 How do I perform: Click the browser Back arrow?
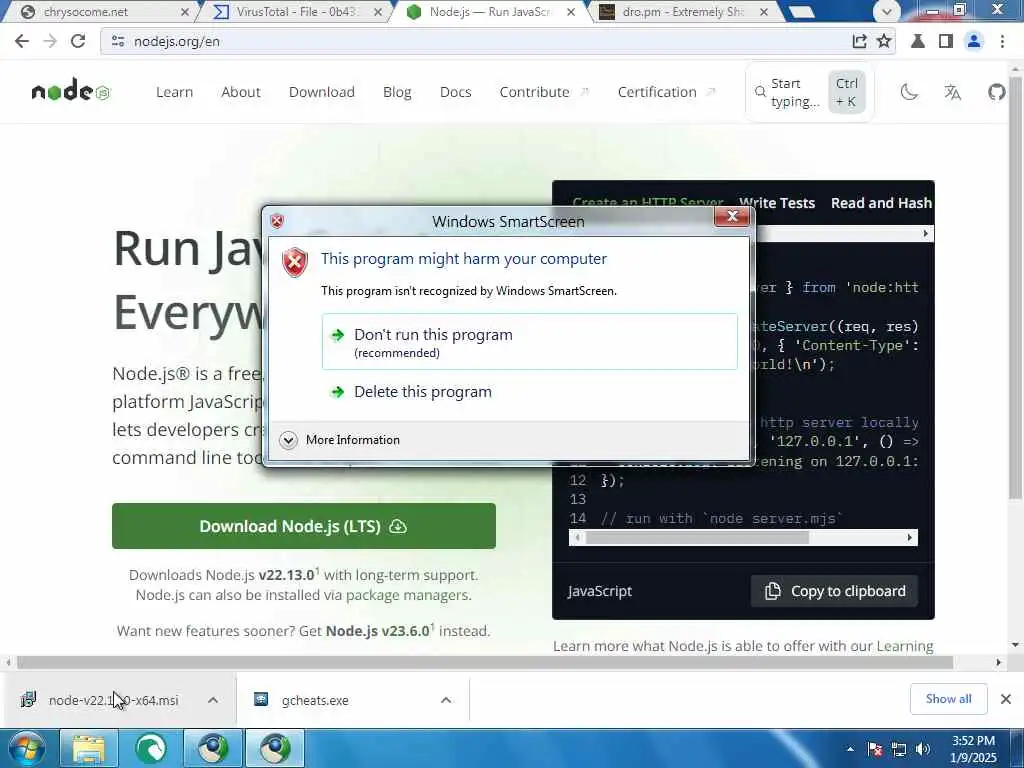[x=22, y=41]
